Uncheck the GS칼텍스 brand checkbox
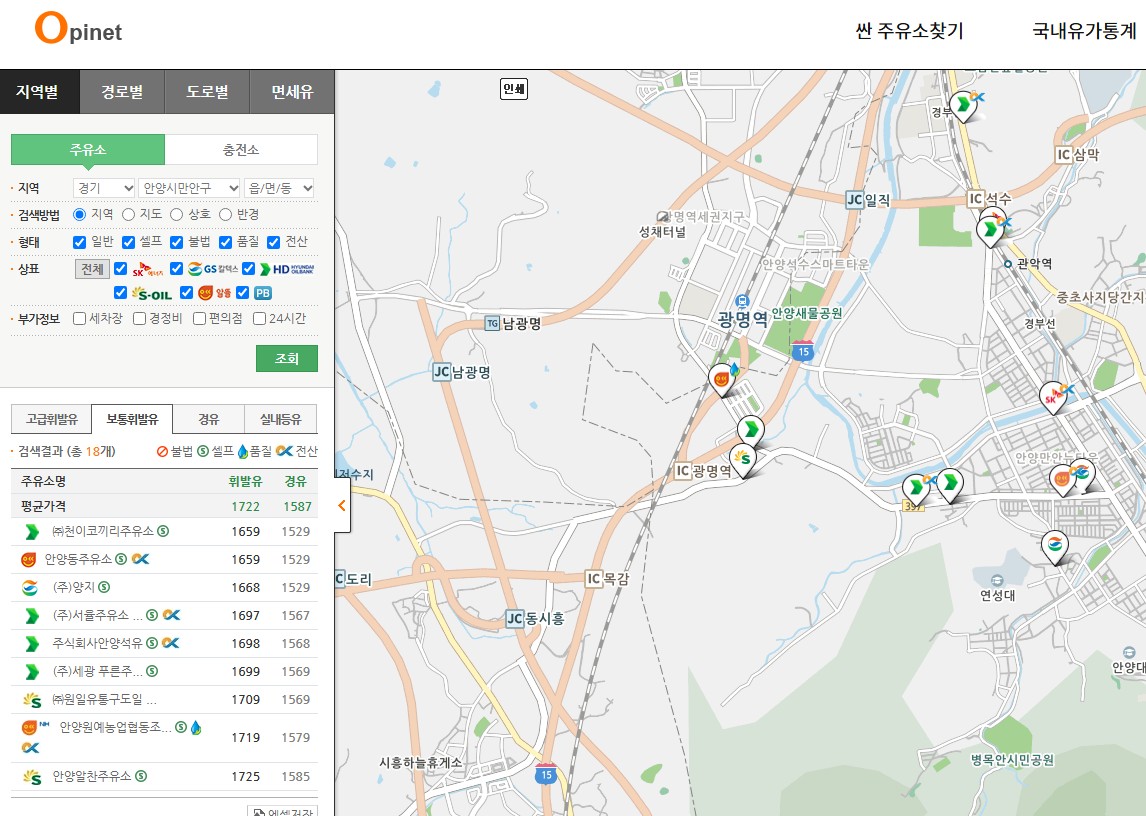1146x816 pixels. tap(176, 268)
